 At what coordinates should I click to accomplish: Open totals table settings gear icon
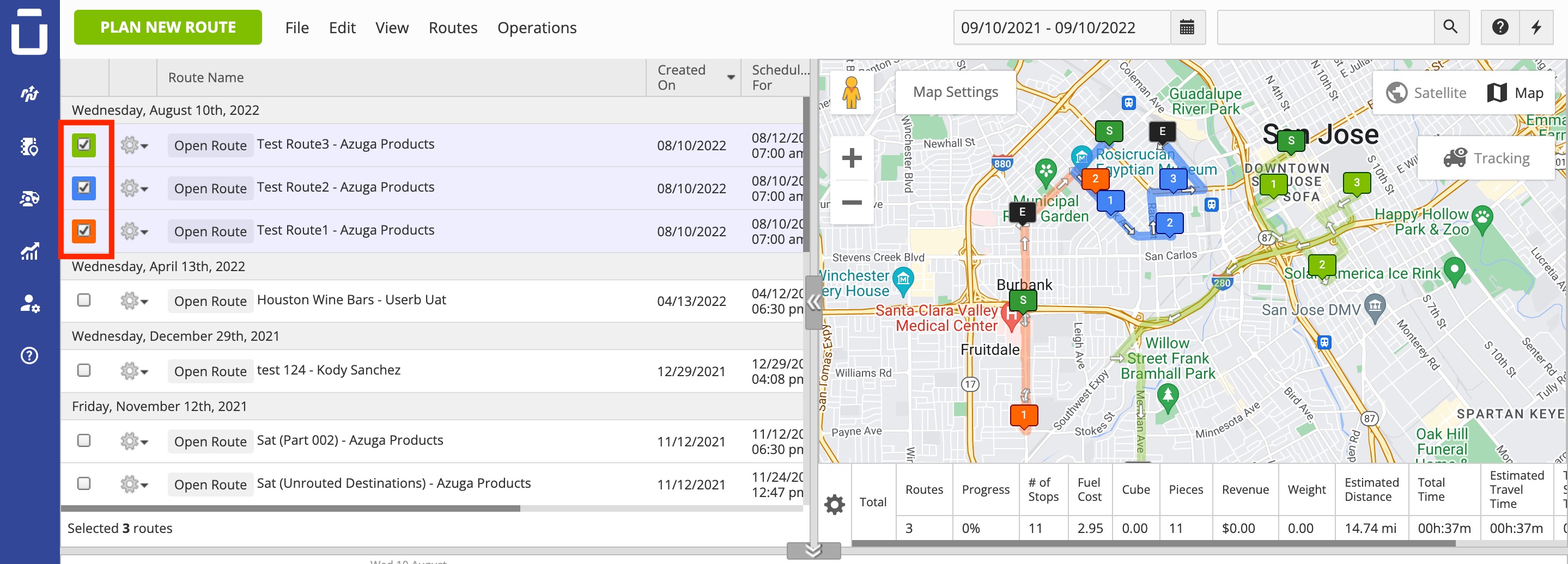[x=835, y=503]
